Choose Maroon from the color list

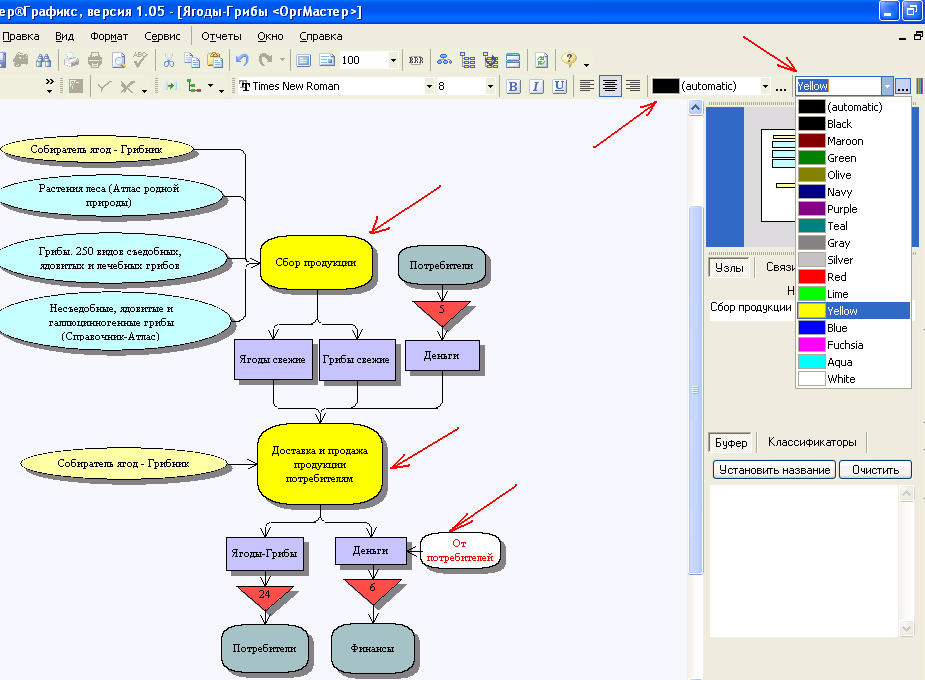click(x=853, y=141)
